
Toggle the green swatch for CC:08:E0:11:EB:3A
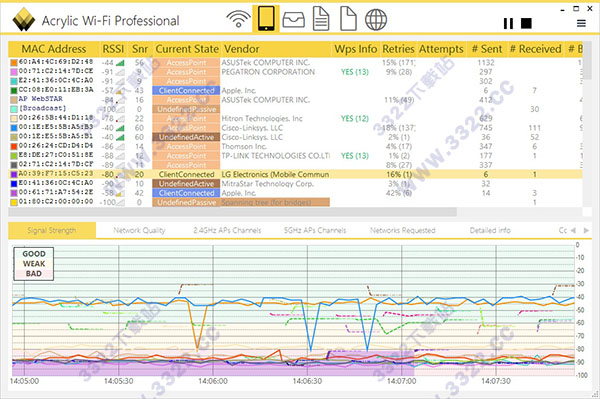click(14, 90)
